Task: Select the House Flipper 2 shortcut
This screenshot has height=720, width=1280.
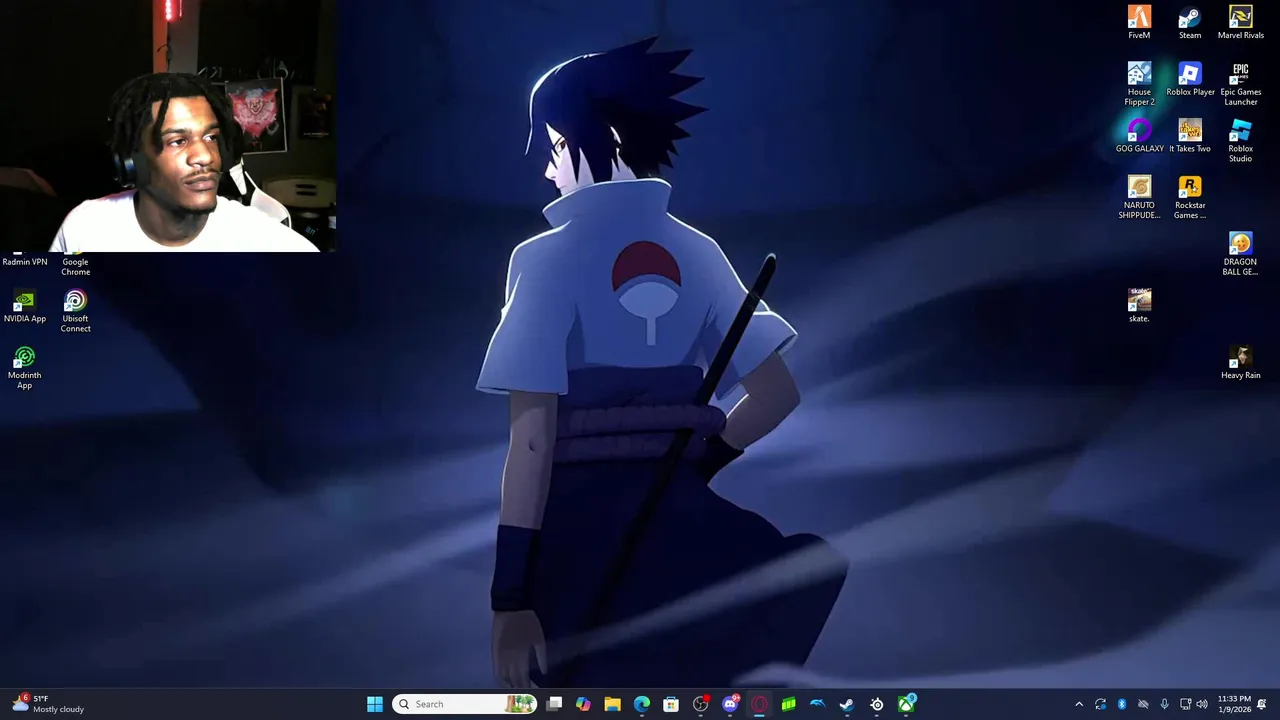Action: pyautogui.click(x=1139, y=84)
